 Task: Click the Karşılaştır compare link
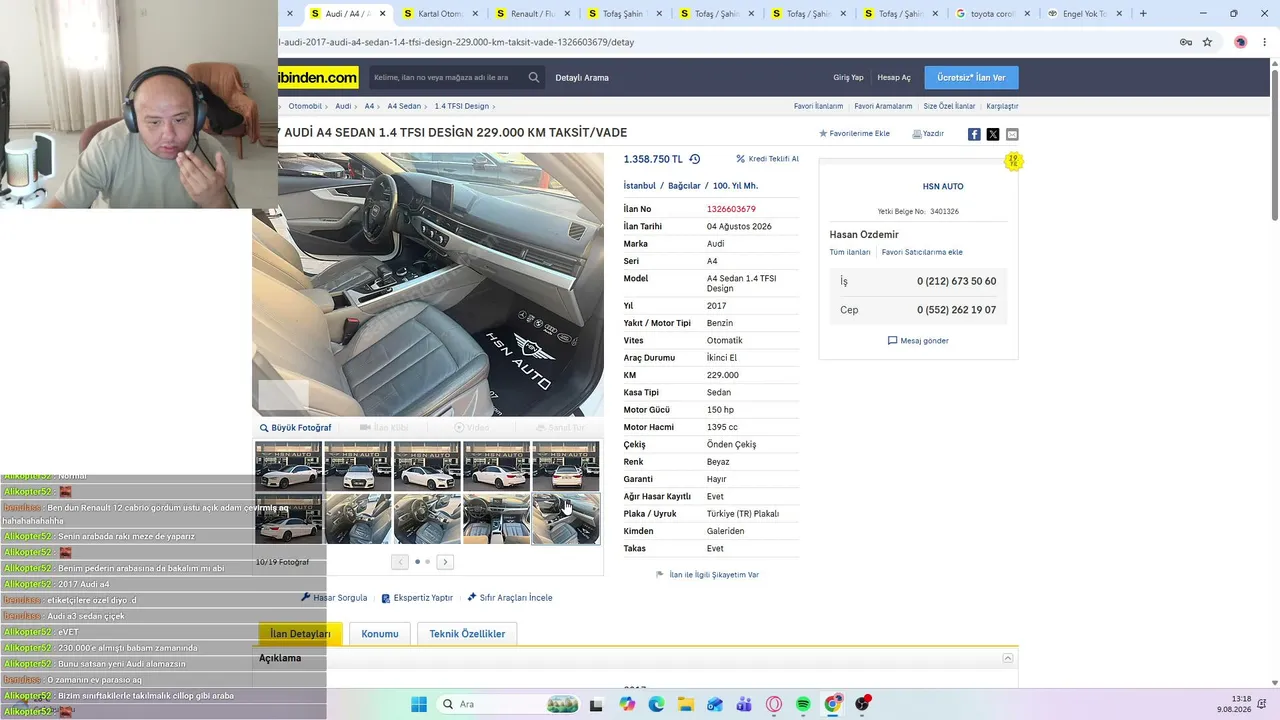click(1002, 106)
